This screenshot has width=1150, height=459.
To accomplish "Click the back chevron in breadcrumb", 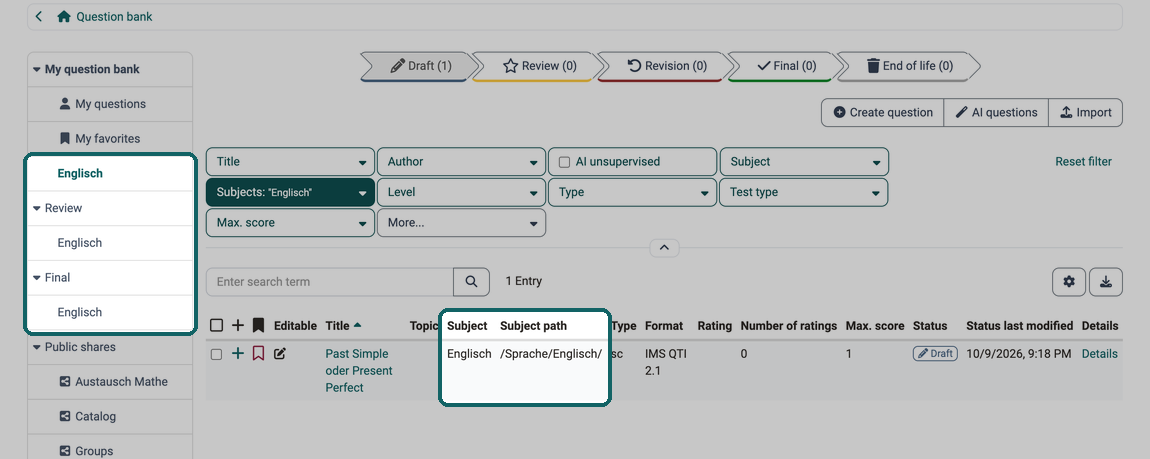I will pyautogui.click(x=39, y=16).
